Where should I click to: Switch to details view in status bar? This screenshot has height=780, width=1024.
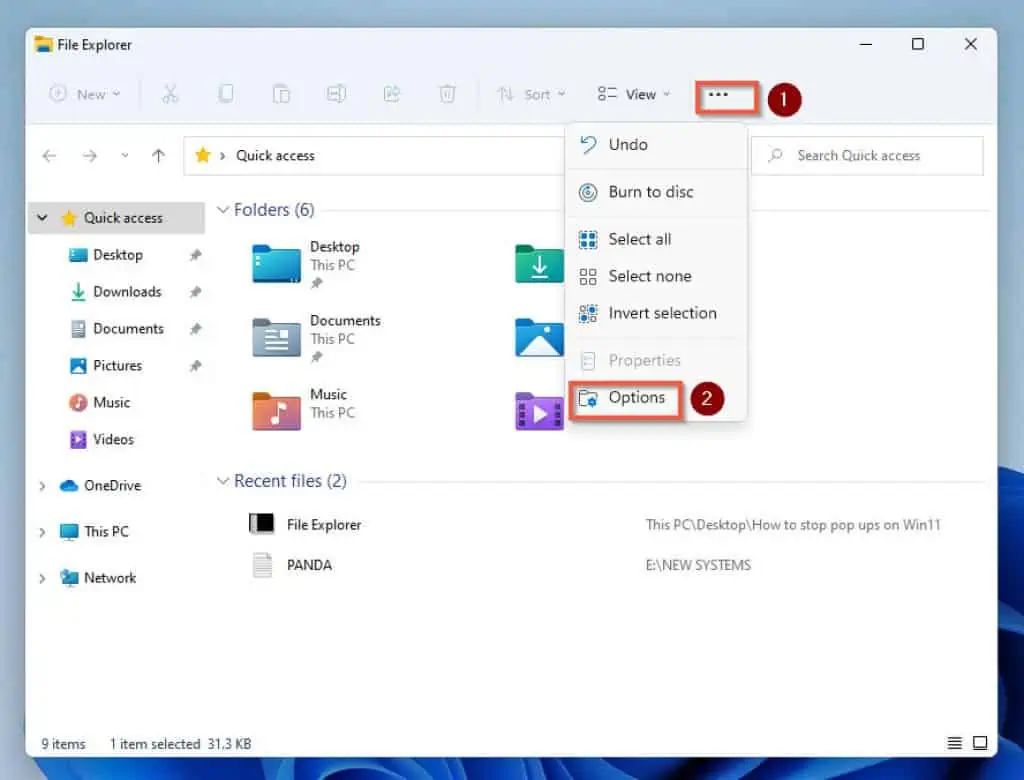coord(955,743)
